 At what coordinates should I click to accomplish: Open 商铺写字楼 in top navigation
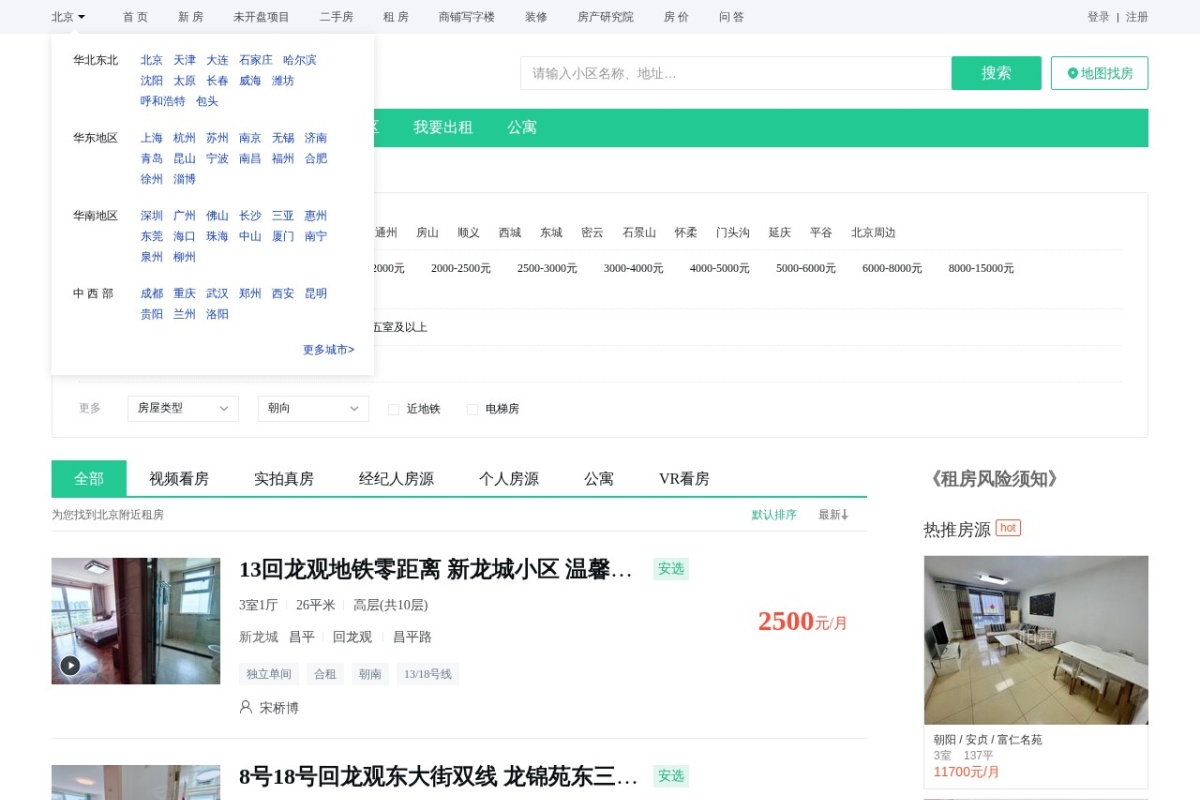point(466,17)
